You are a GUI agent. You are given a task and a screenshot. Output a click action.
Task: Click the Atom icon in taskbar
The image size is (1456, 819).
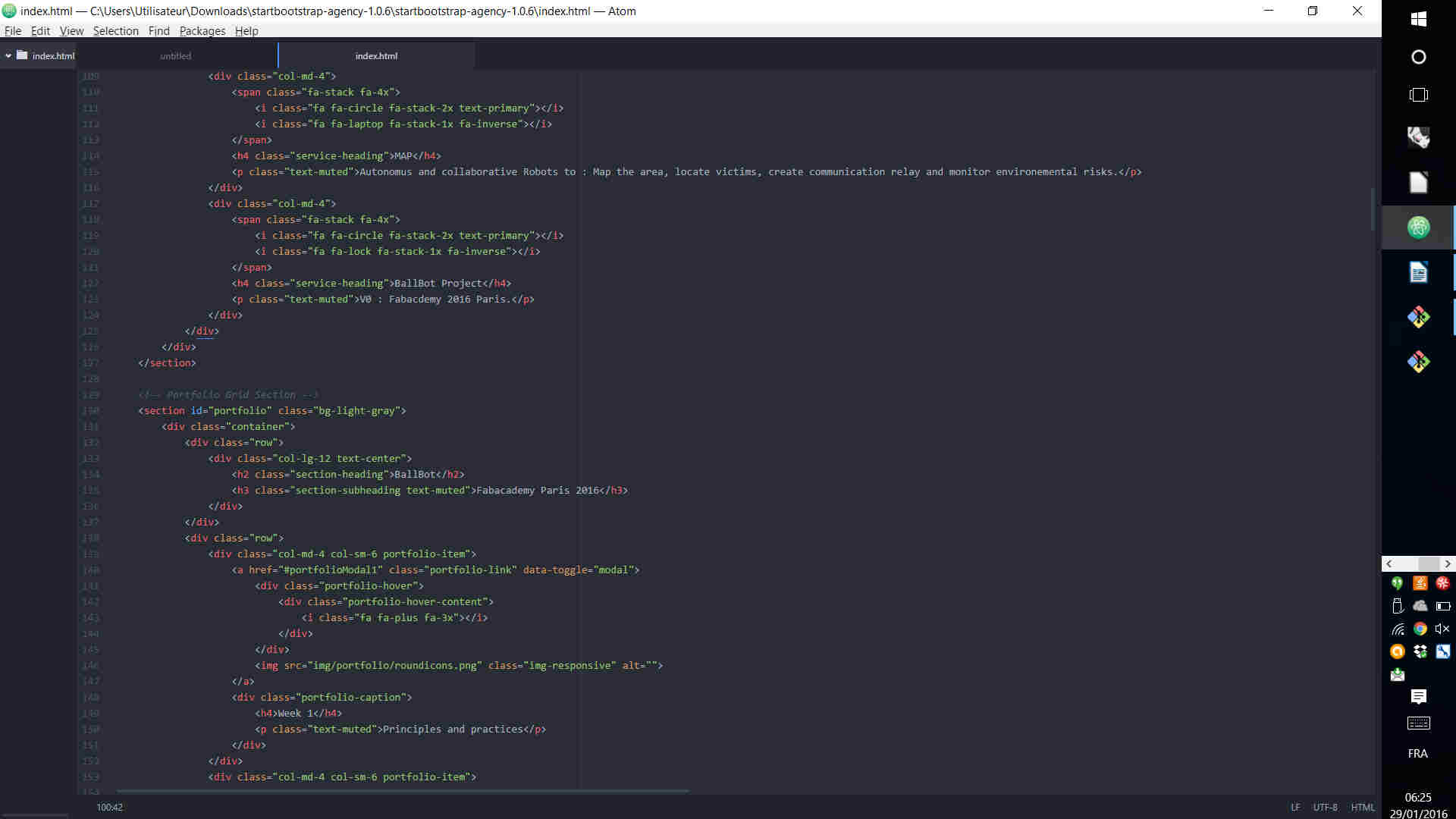click(1418, 227)
